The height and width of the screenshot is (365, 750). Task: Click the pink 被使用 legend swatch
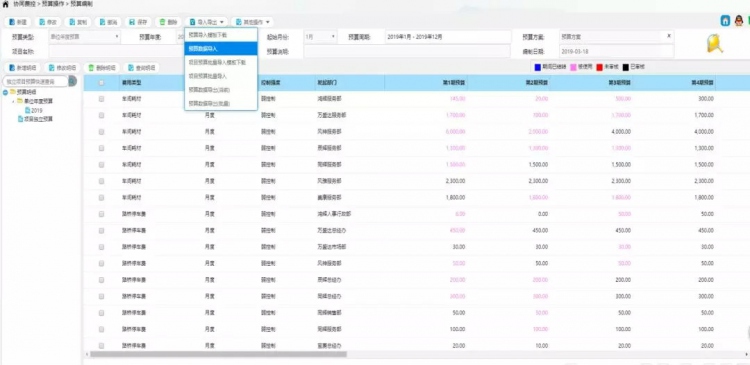[x=573, y=67]
